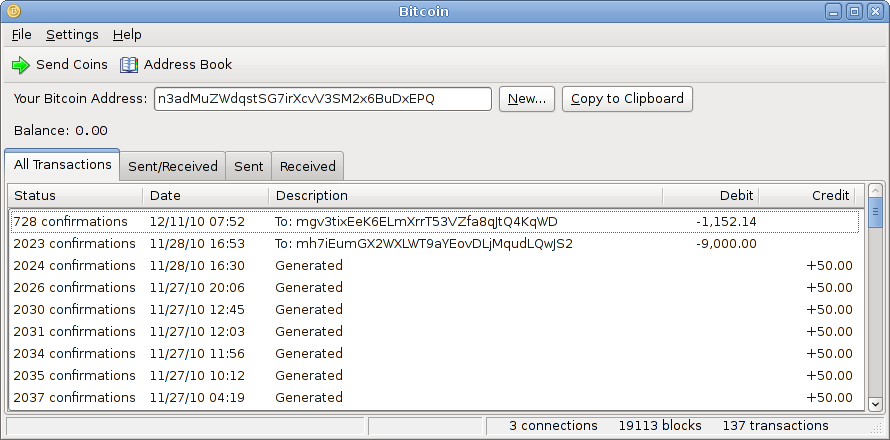
Task: Click the green Send Coins arrow icon
Action: tap(20, 65)
